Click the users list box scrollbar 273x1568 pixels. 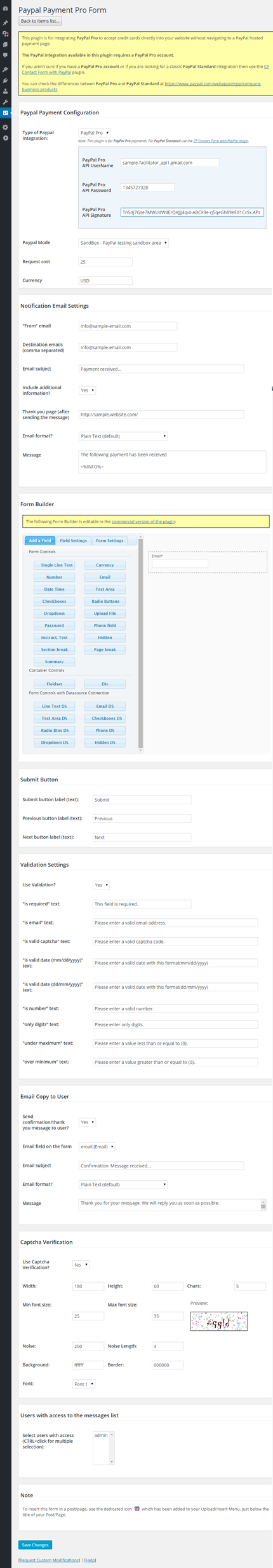coord(112,1448)
